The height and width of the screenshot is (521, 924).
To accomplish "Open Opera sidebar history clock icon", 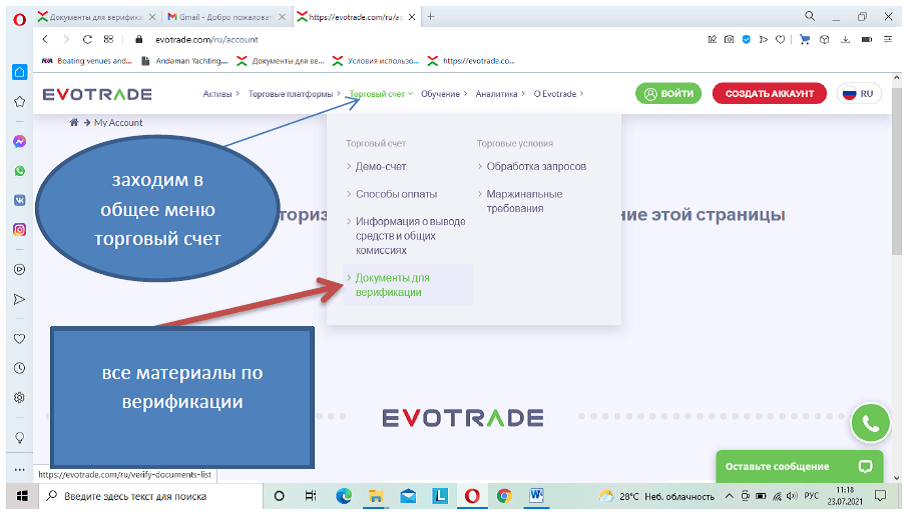I will 19,368.
